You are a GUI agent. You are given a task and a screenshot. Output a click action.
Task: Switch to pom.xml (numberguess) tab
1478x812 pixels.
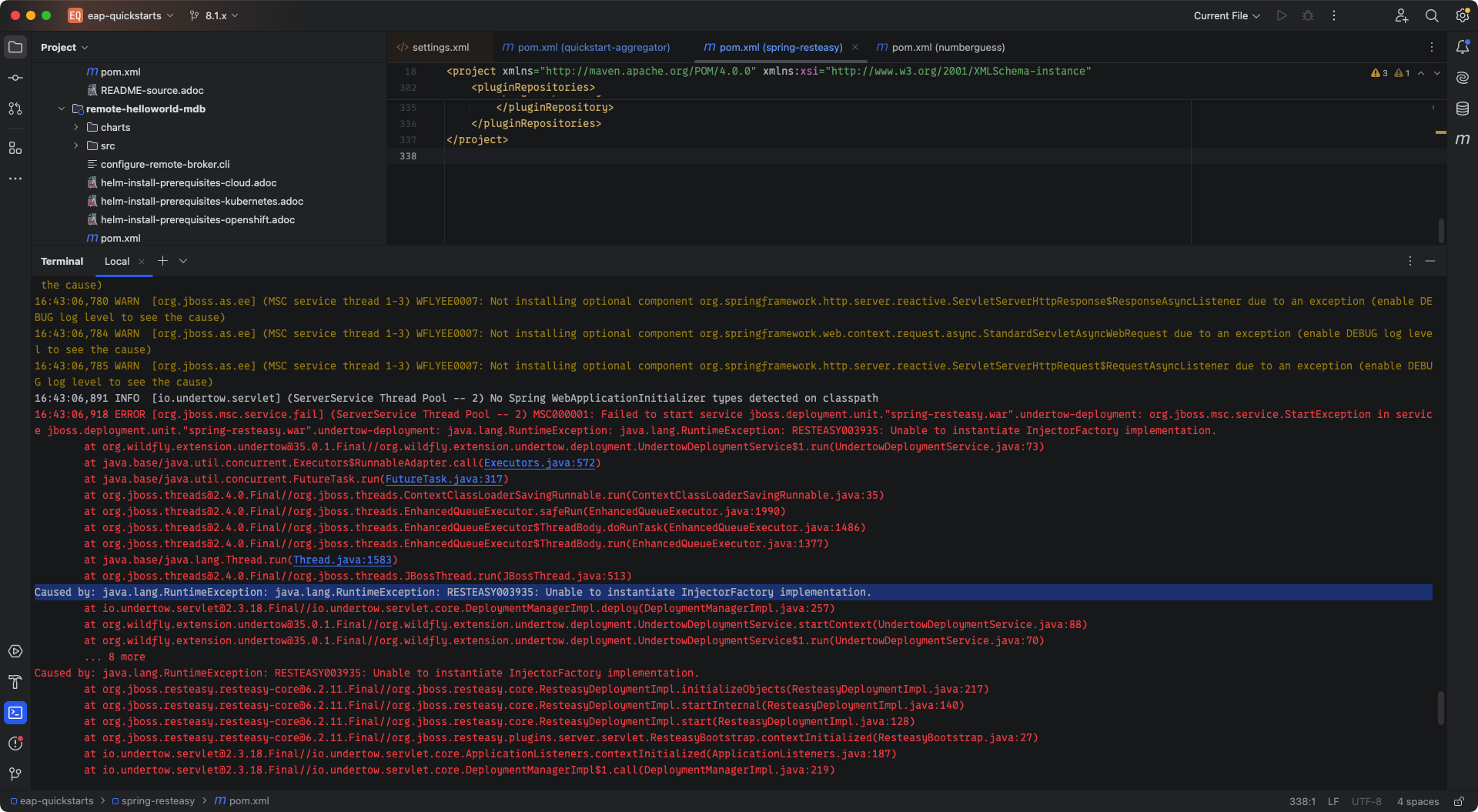click(948, 47)
